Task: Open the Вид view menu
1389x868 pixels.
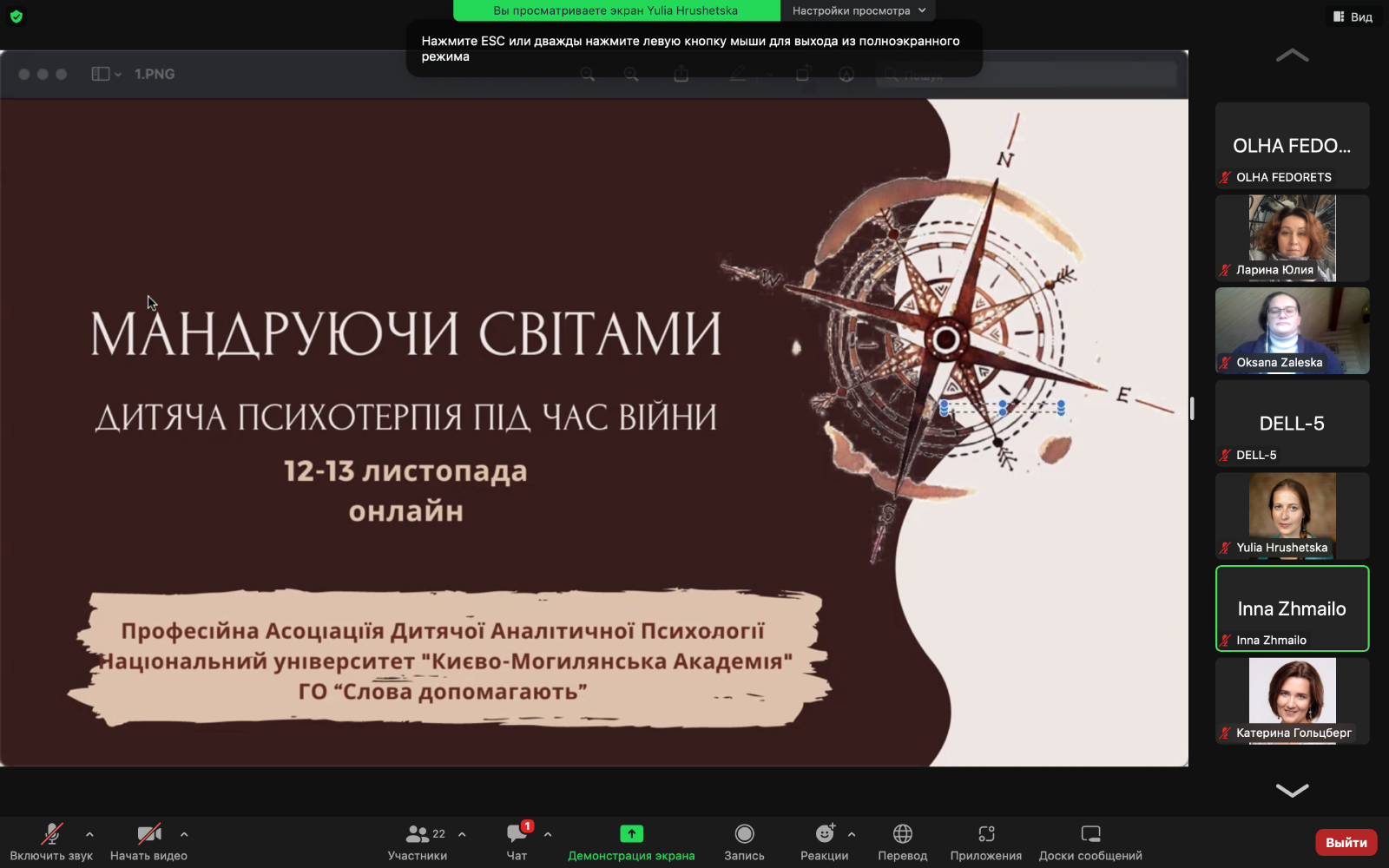Action: click(1353, 16)
